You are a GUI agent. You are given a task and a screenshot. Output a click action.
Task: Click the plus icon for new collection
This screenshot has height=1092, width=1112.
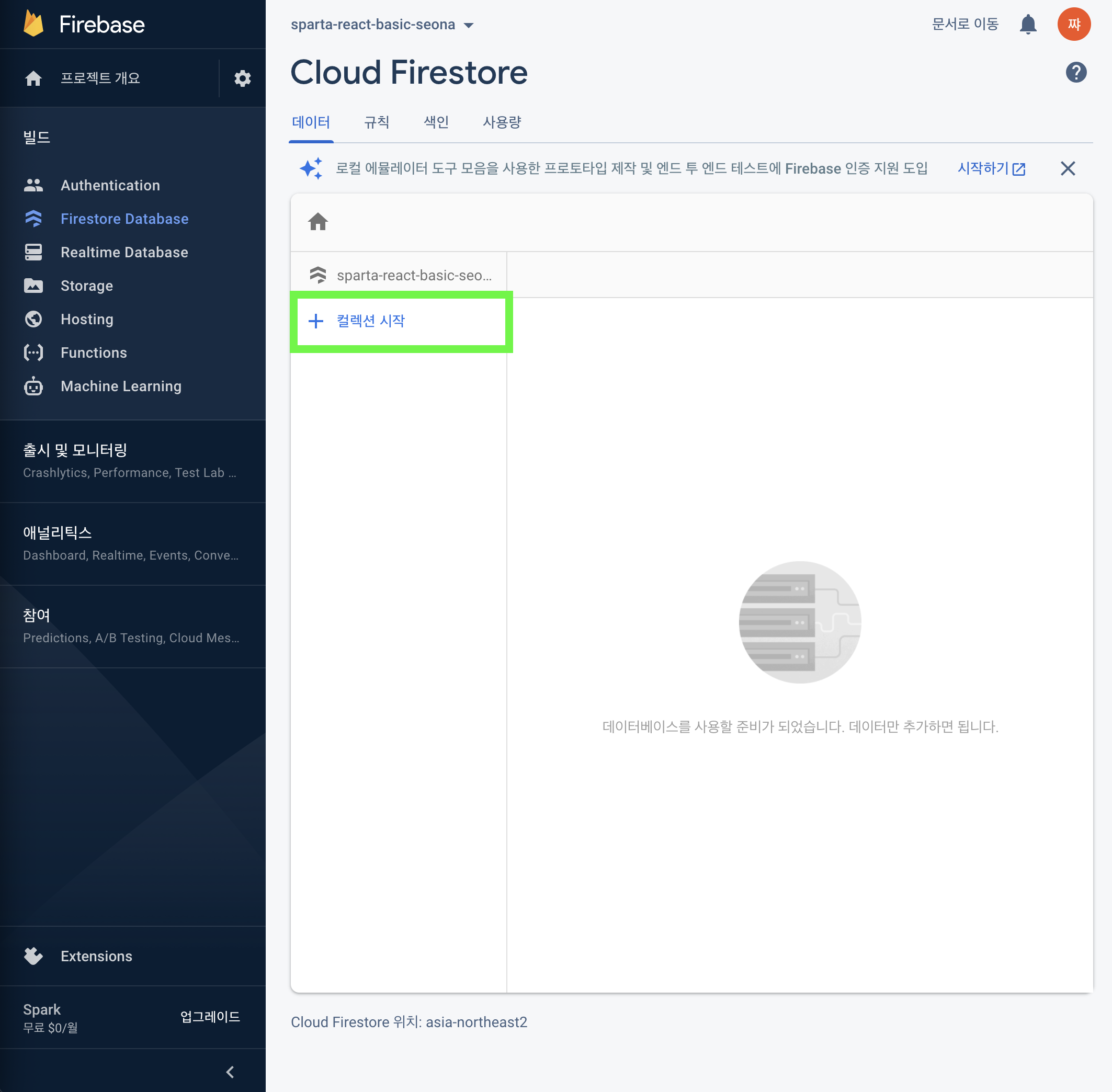coord(316,321)
